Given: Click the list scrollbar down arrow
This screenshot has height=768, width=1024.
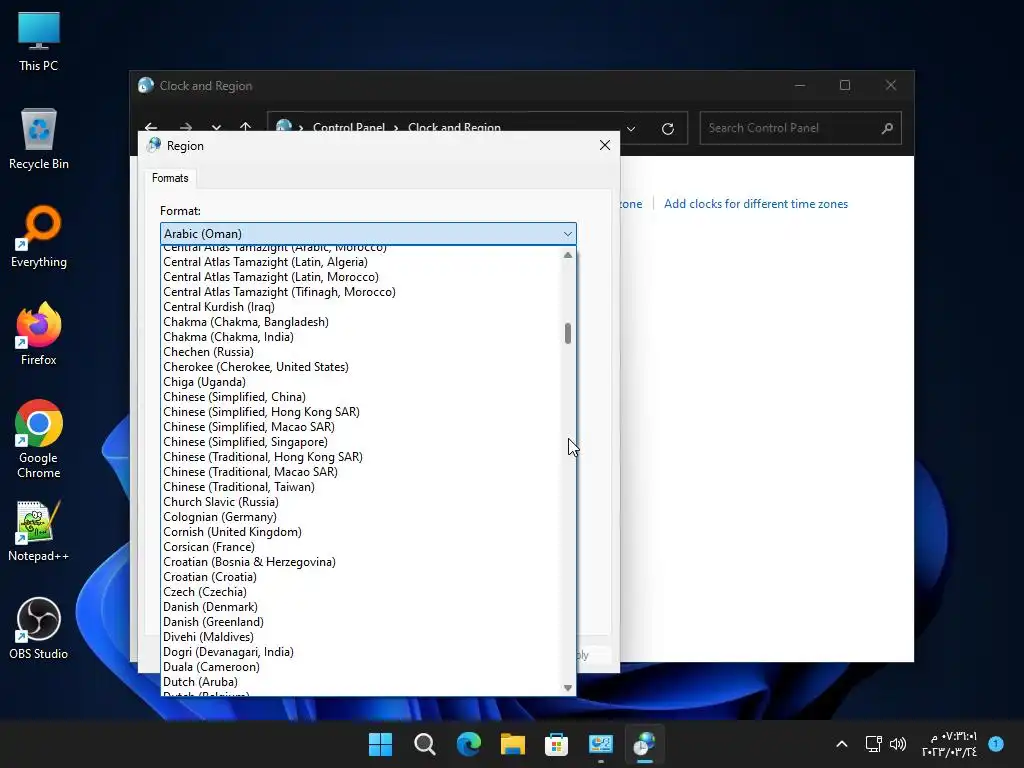Looking at the screenshot, I should click(x=568, y=688).
